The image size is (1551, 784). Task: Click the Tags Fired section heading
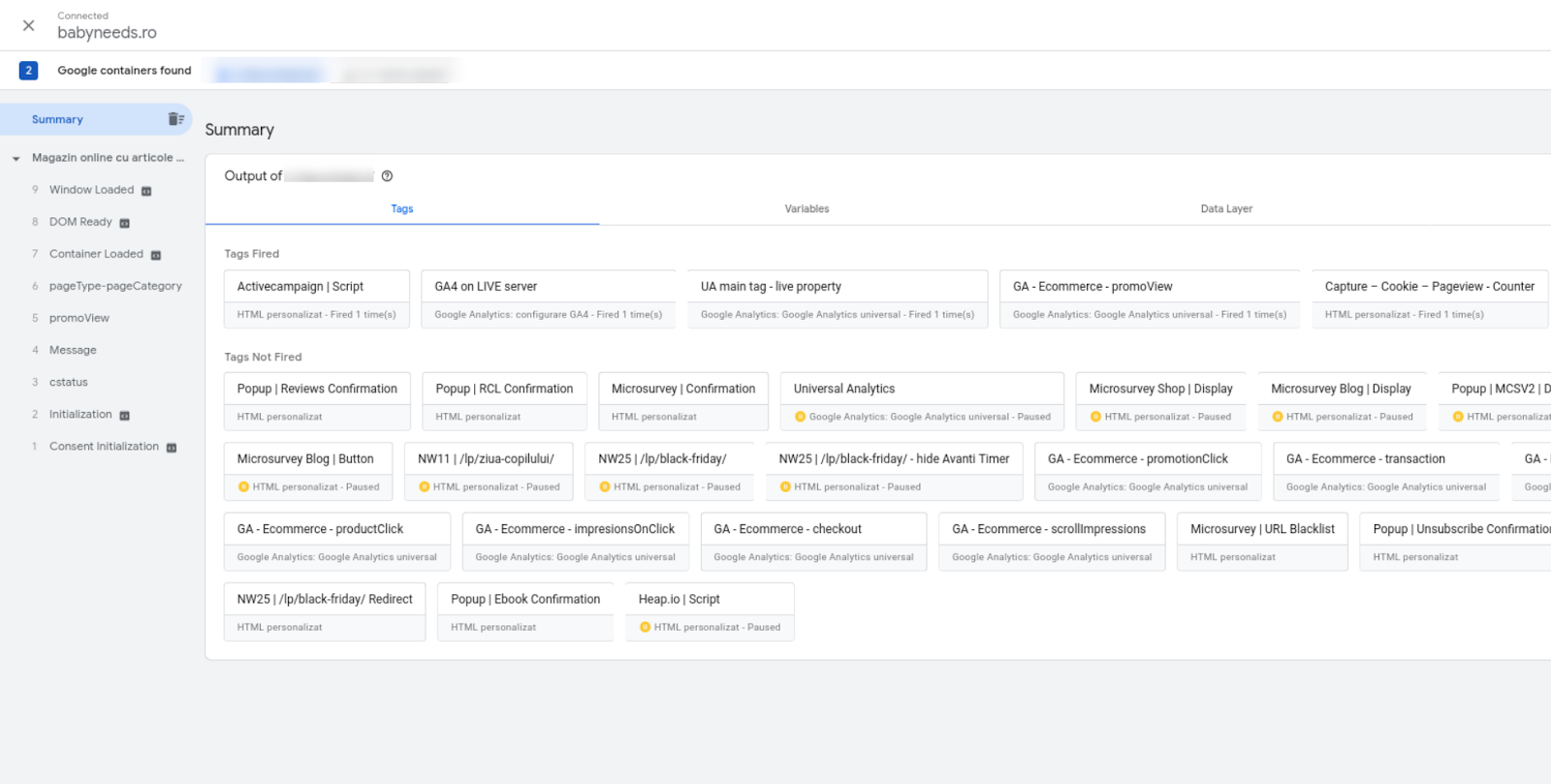point(252,254)
